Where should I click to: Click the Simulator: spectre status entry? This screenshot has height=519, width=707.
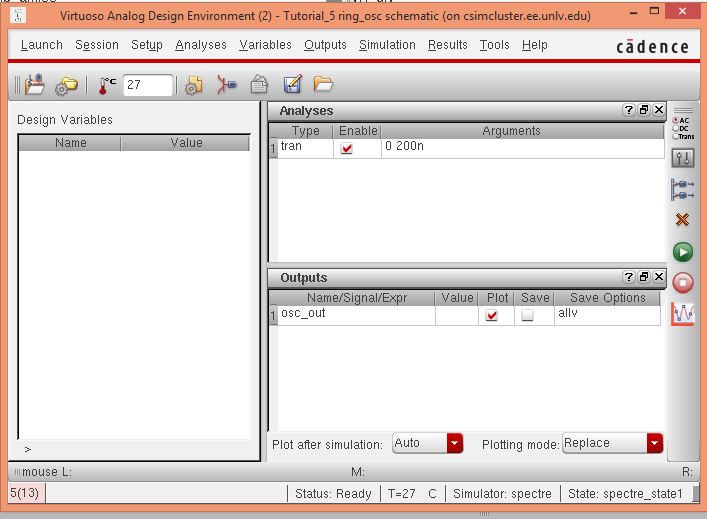(x=502, y=494)
